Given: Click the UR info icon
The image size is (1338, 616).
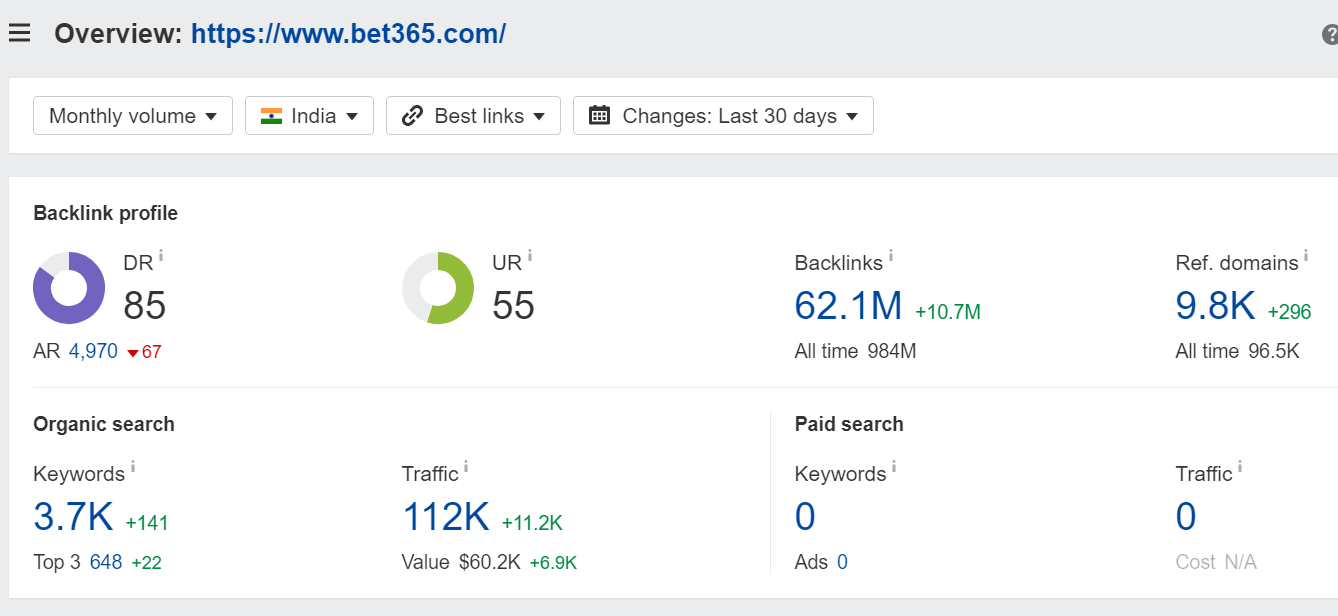Looking at the screenshot, I should click(530, 255).
